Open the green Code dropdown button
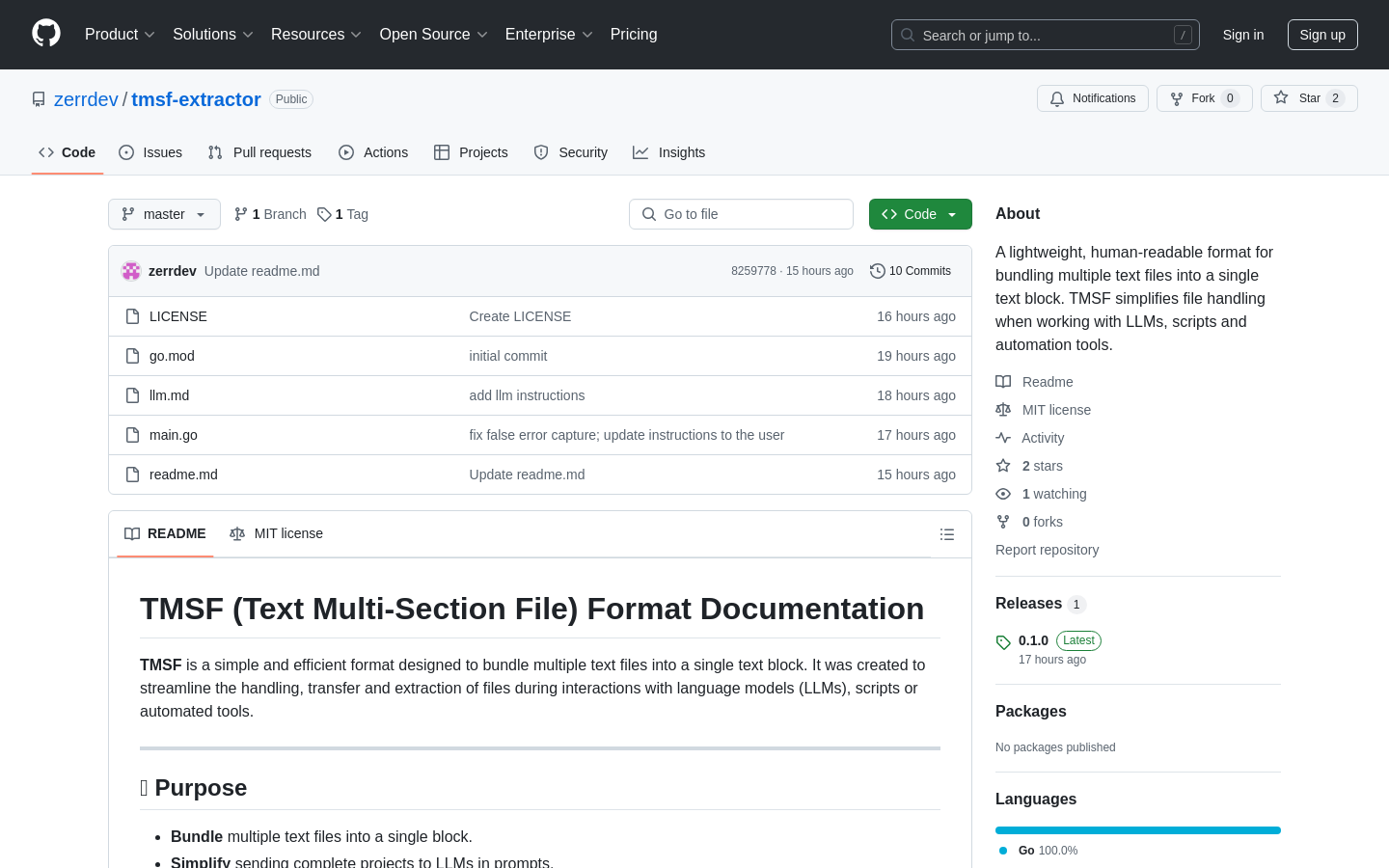This screenshot has width=1389, height=868. [x=920, y=214]
